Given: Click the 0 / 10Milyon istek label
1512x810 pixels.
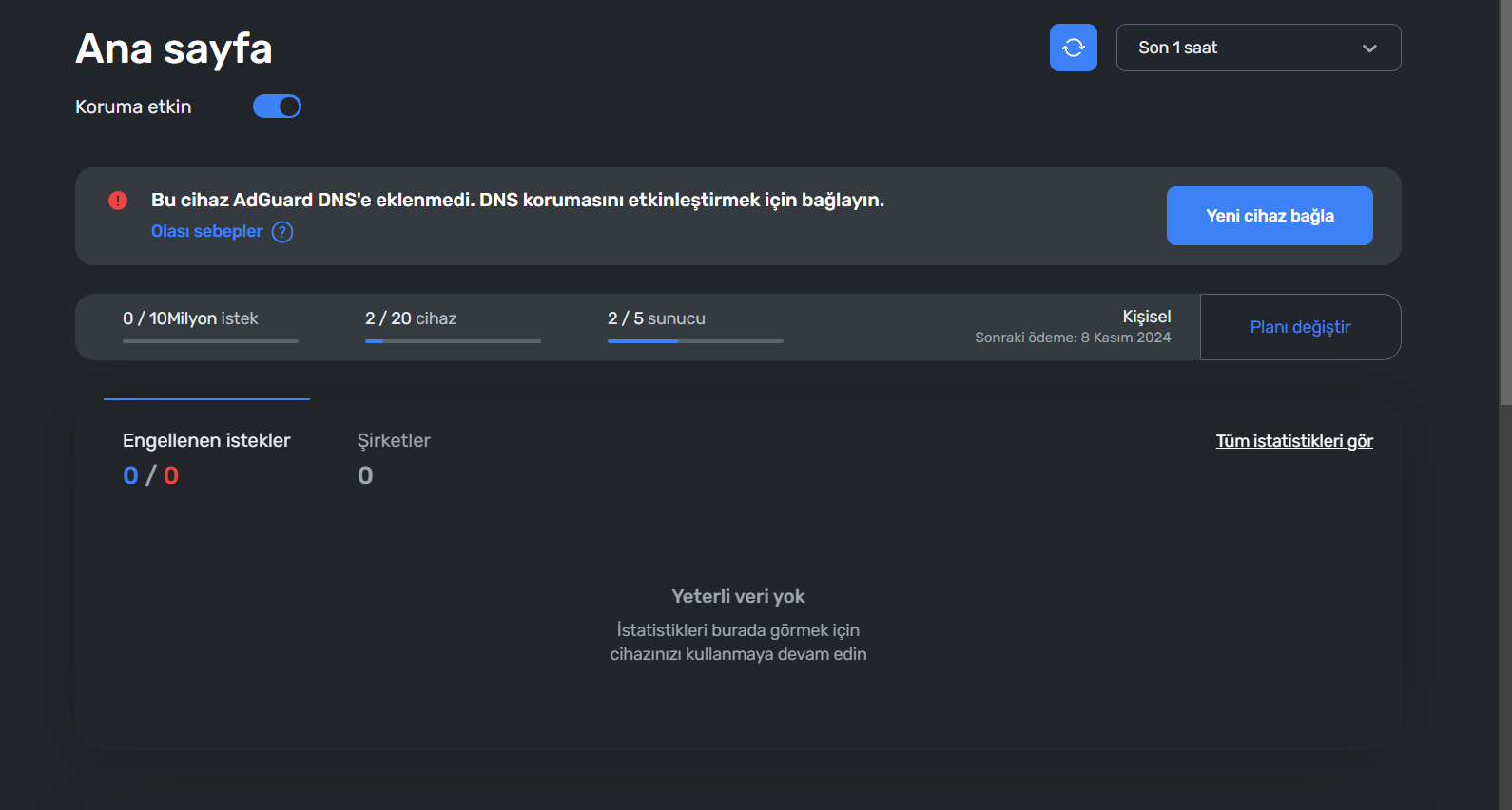Looking at the screenshot, I should [190, 318].
